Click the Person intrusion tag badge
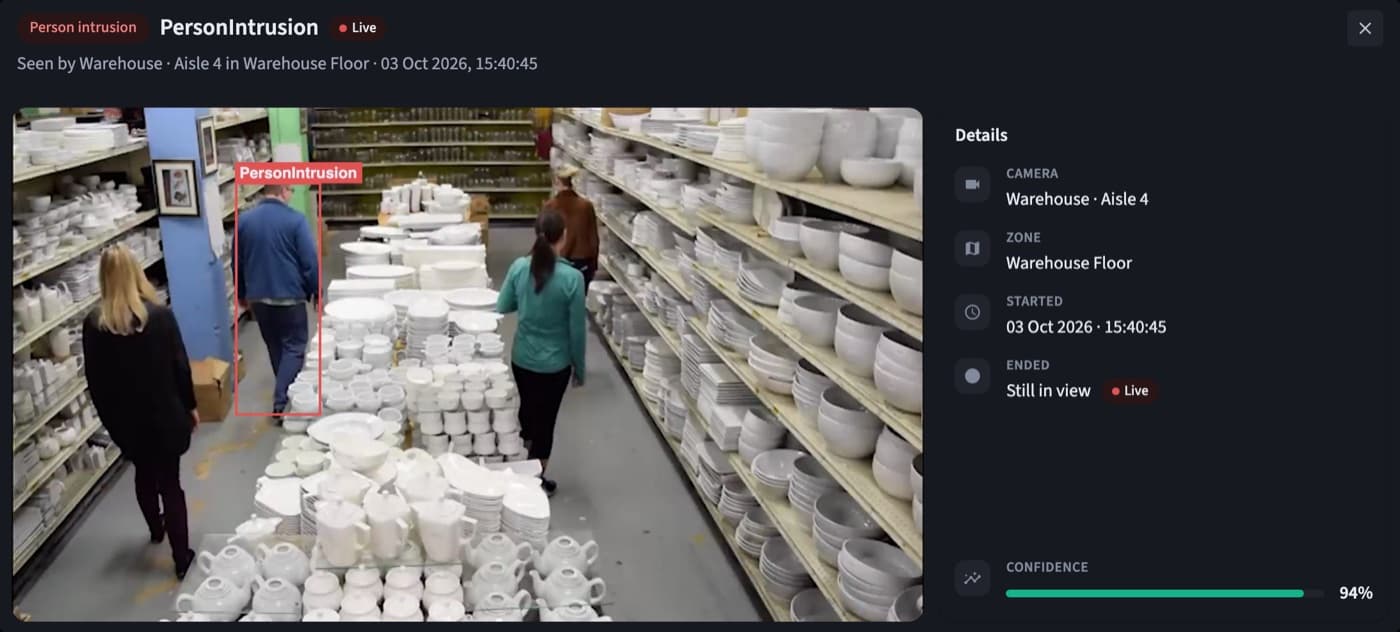The height and width of the screenshot is (632, 1400). (83, 28)
